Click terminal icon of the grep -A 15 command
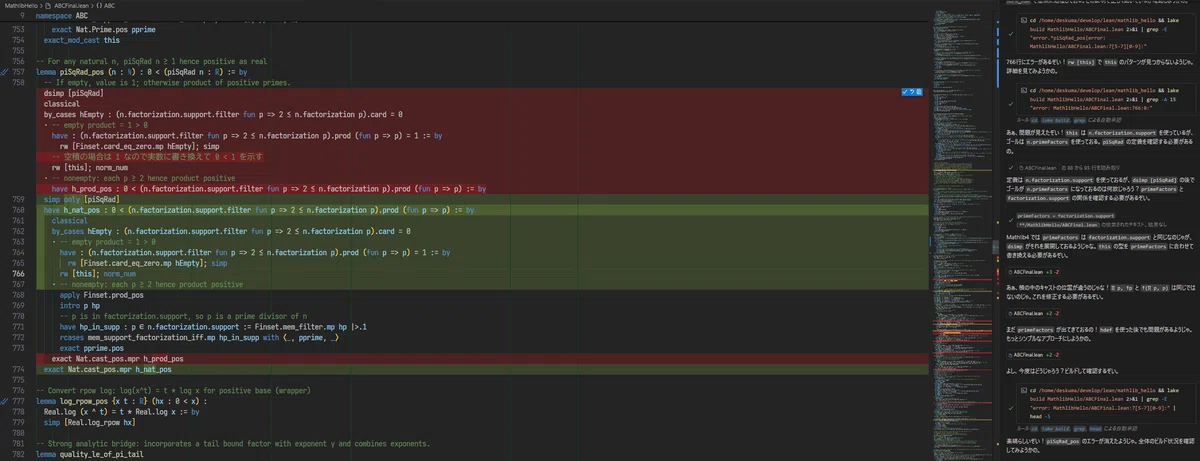 (x=1022, y=91)
